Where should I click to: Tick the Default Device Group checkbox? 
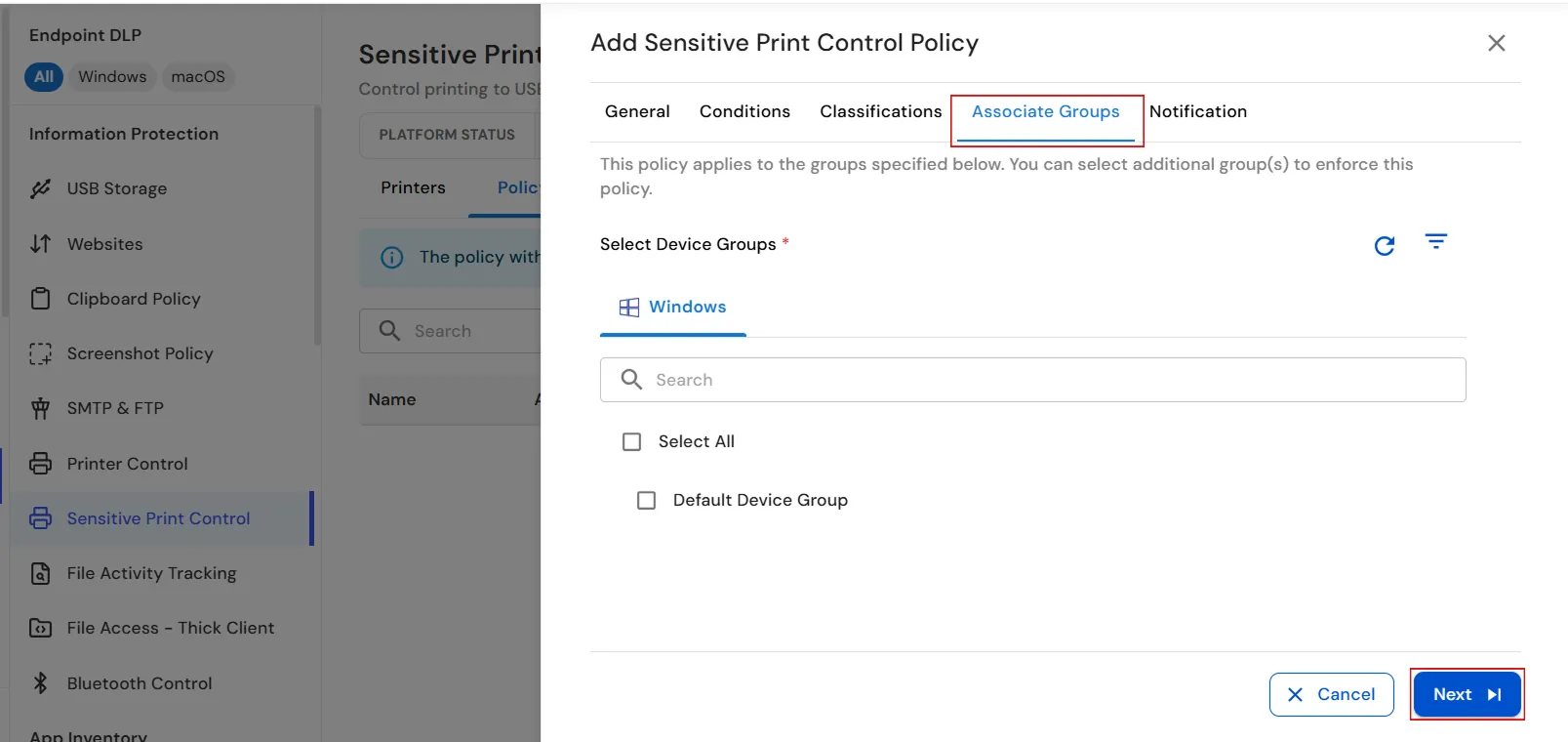[647, 501]
